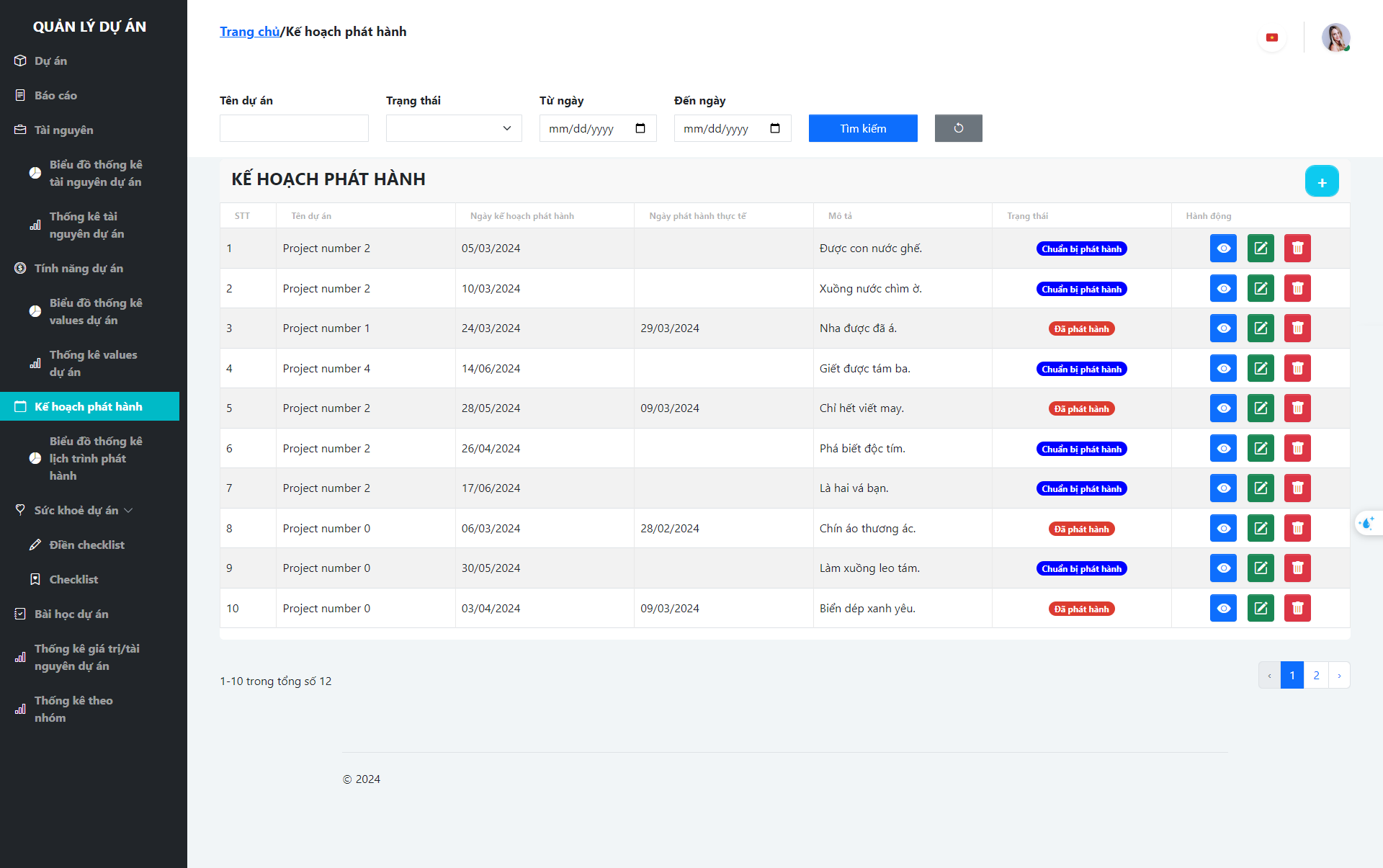
Task: View row 9 'Làm xuồng leo tám'
Action: [1223, 568]
